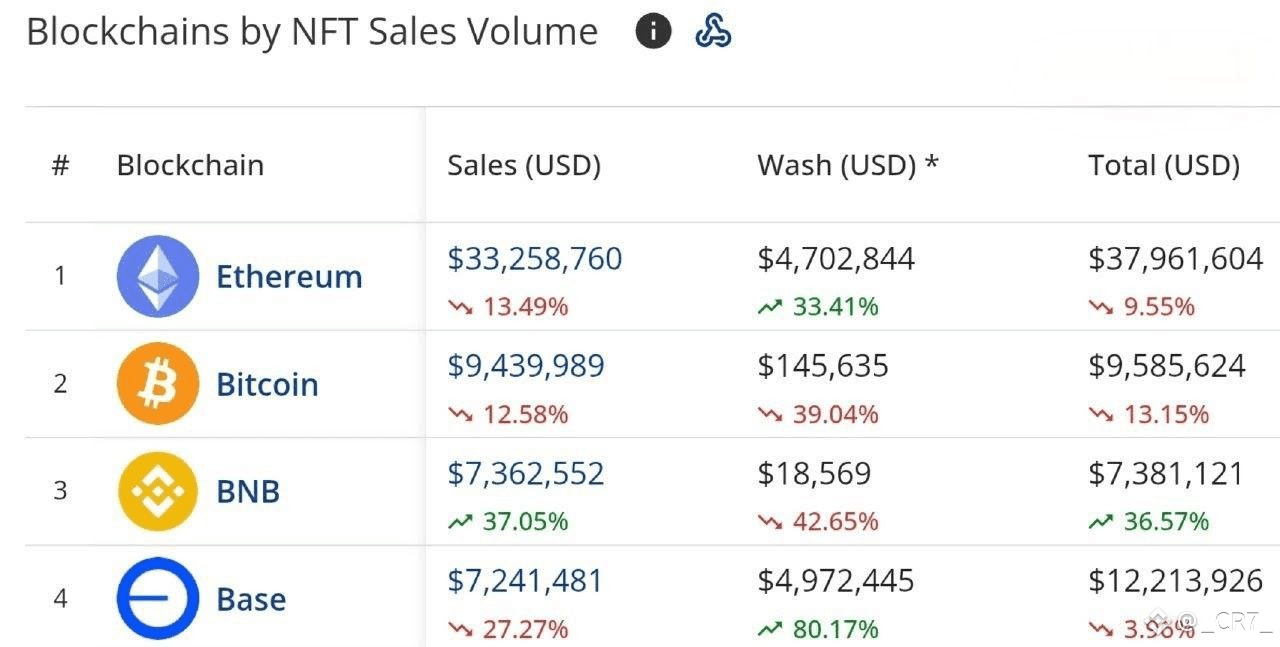Click the # rank column header

click(60, 165)
